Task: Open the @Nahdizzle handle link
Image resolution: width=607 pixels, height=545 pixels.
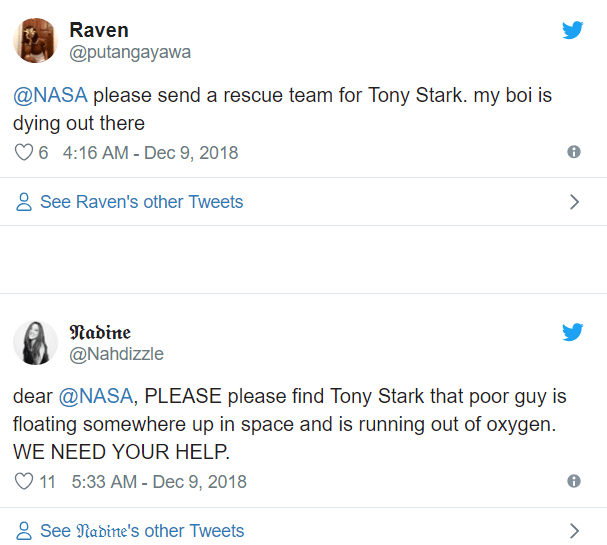Action: (x=115, y=354)
